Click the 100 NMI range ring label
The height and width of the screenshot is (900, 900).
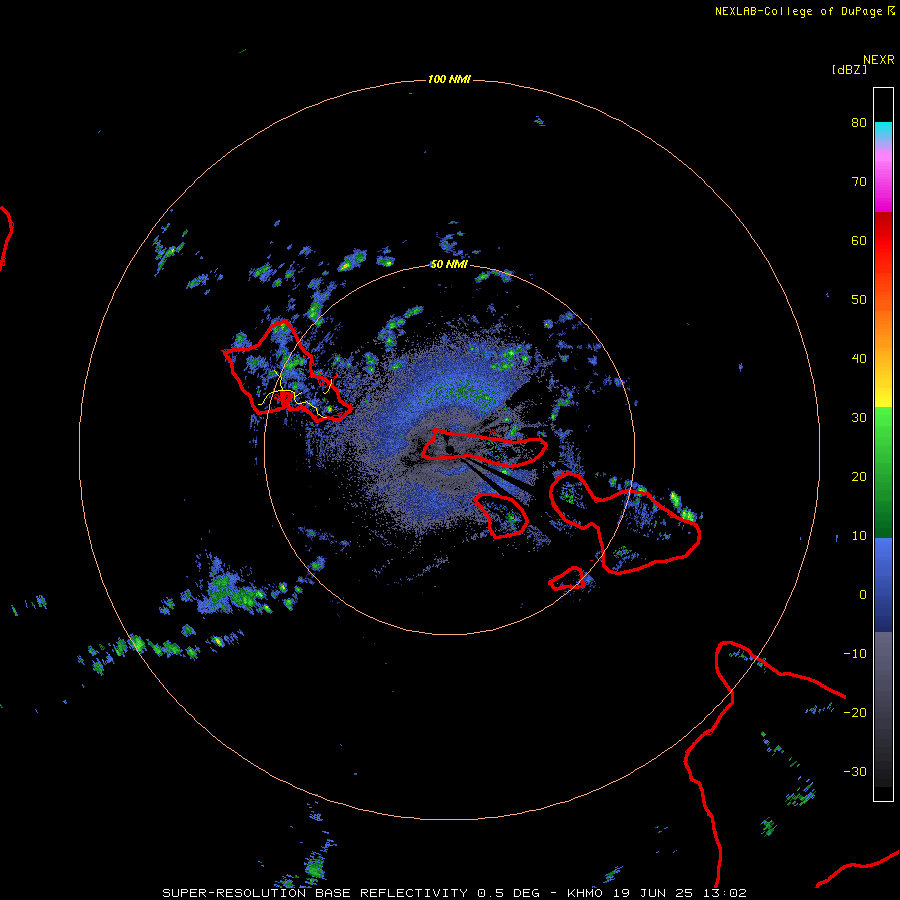tap(449, 79)
